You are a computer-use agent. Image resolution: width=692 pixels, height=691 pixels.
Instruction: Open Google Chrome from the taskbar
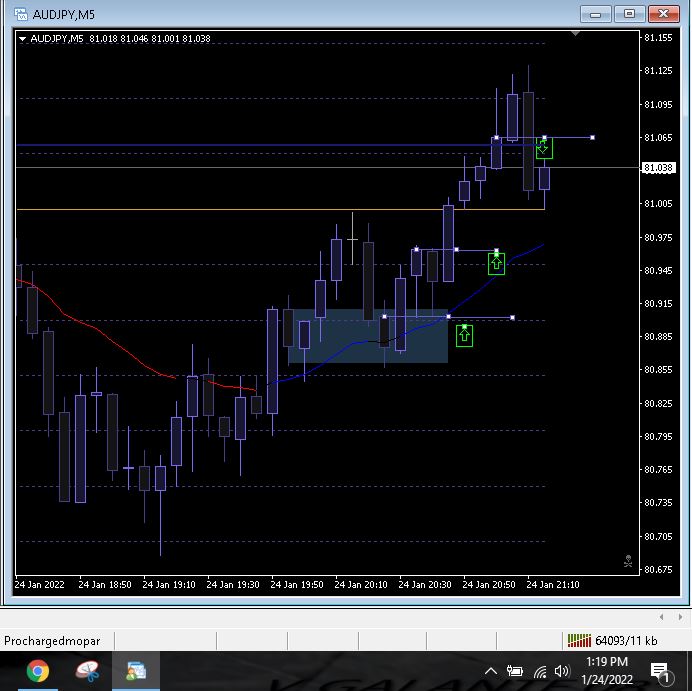[x=38, y=671]
